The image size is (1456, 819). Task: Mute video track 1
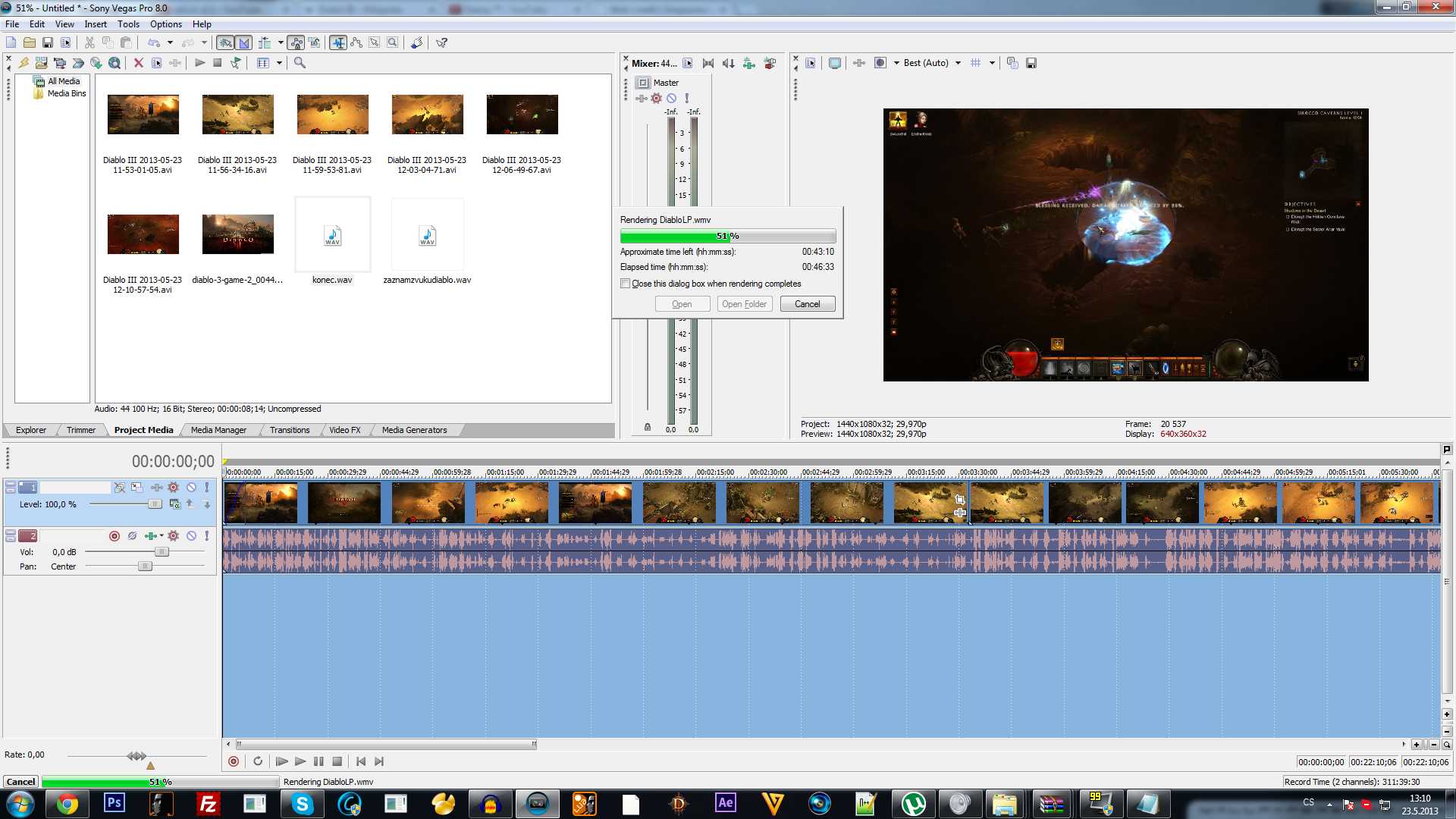coord(192,488)
